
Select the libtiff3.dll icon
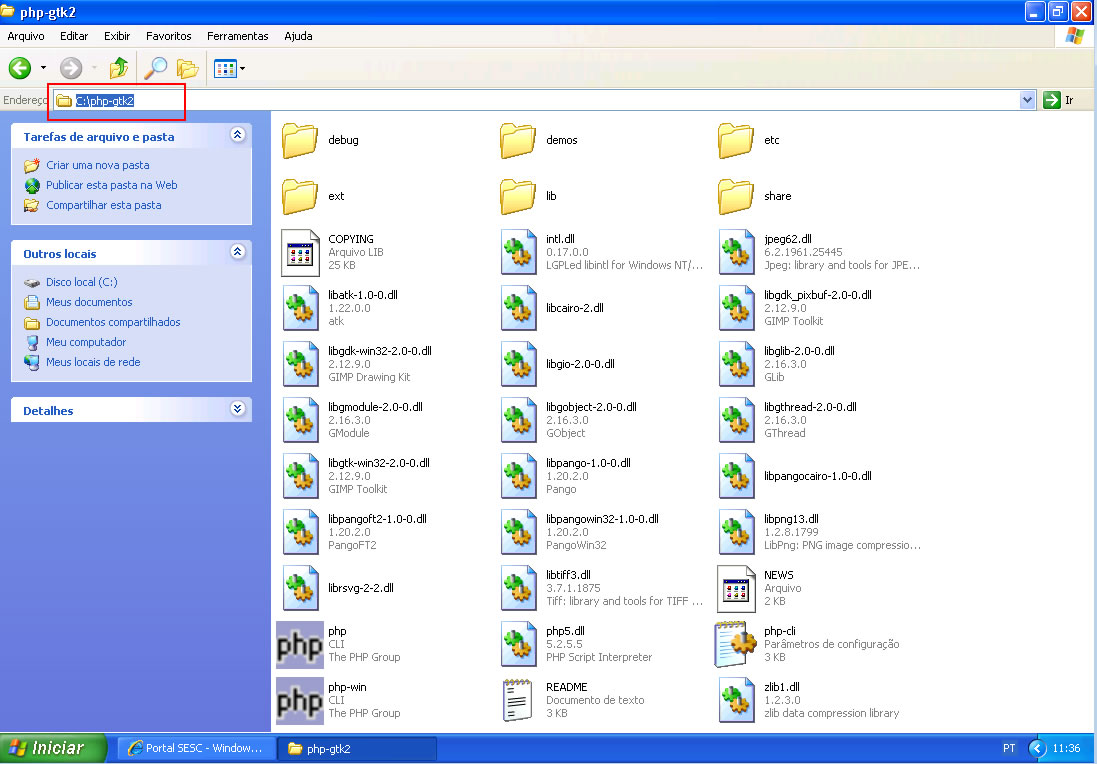point(518,588)
